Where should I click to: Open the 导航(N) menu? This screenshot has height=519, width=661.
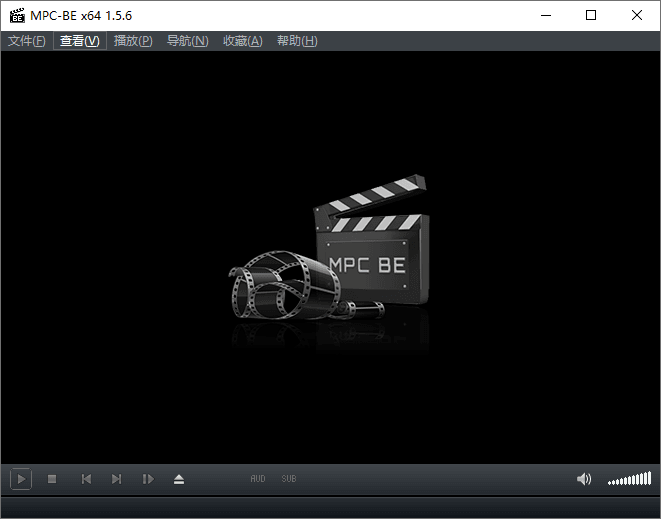click(188, 41)
